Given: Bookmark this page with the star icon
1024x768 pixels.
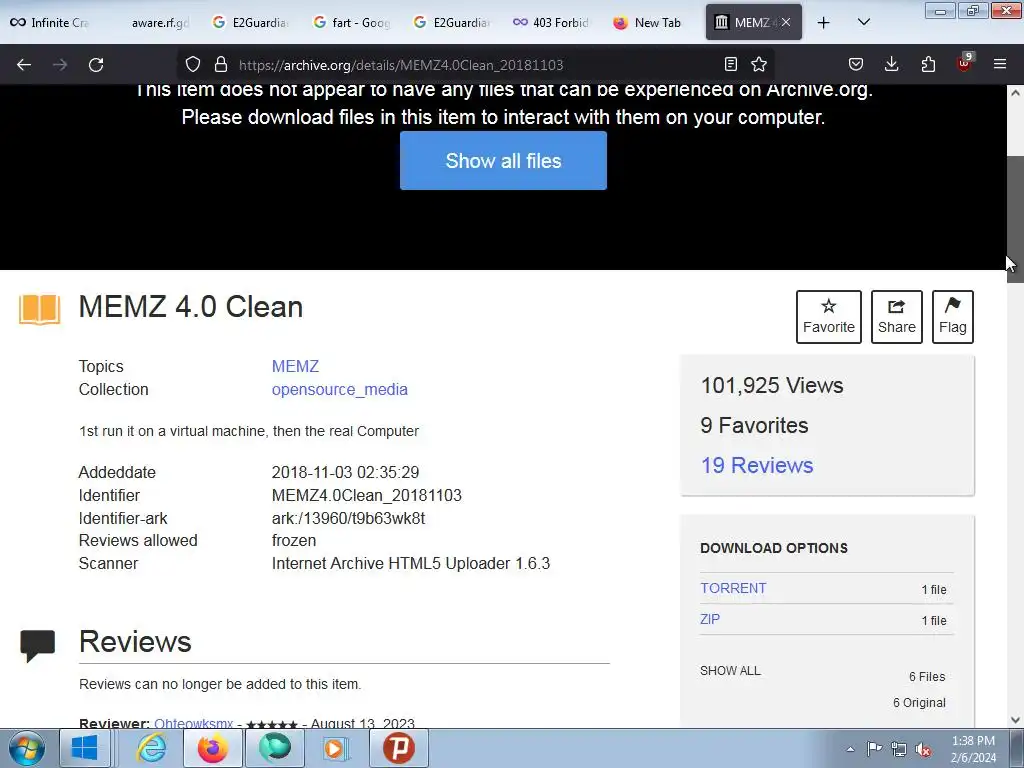Looking at the screenshot, I should (x=759, y=65).
